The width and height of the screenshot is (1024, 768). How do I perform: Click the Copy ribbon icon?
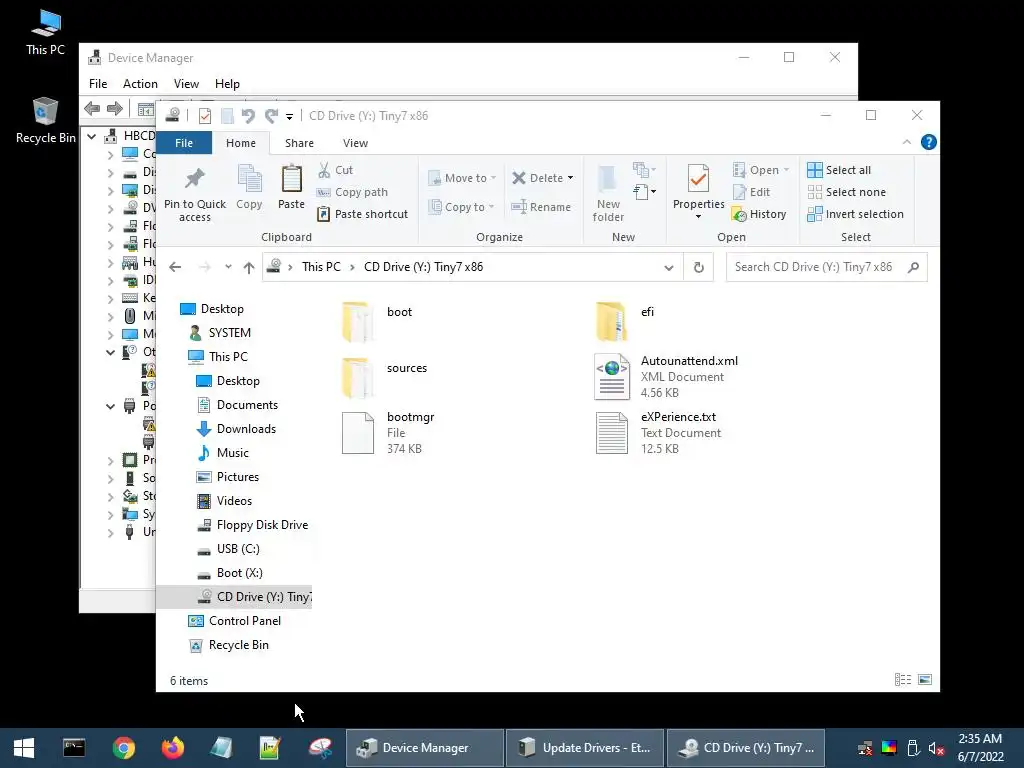coord(249,179)
